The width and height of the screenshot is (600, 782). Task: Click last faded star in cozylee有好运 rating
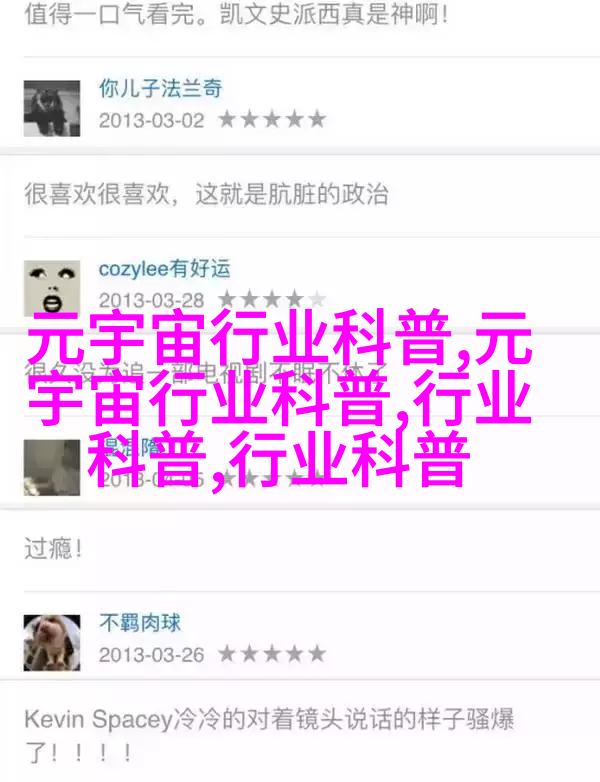[x=317, y=299]
